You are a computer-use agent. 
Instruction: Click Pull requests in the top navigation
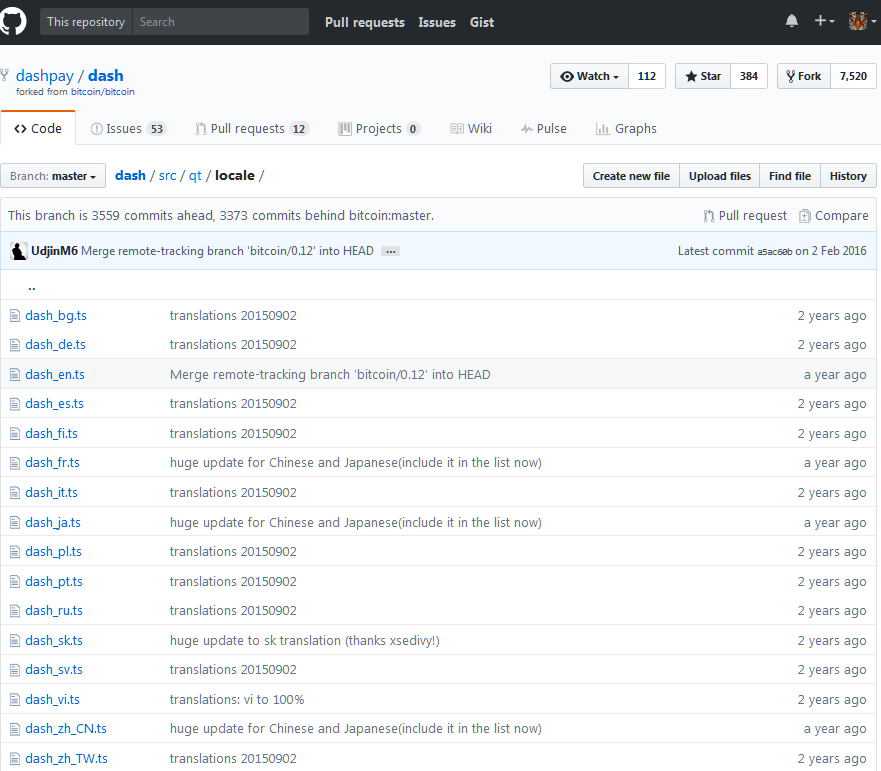coord(365,22)
